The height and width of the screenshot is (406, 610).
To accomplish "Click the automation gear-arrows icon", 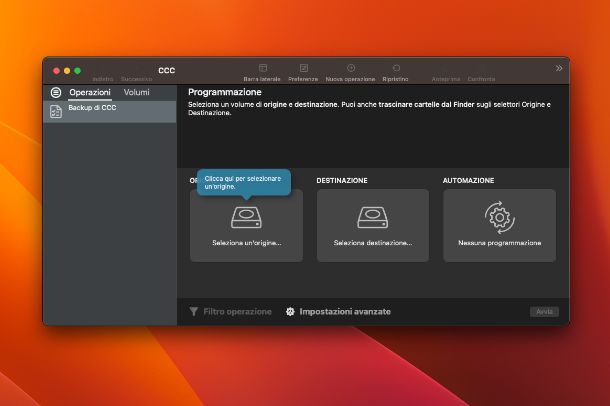I will pyautogui.click(x=500, y=217).
